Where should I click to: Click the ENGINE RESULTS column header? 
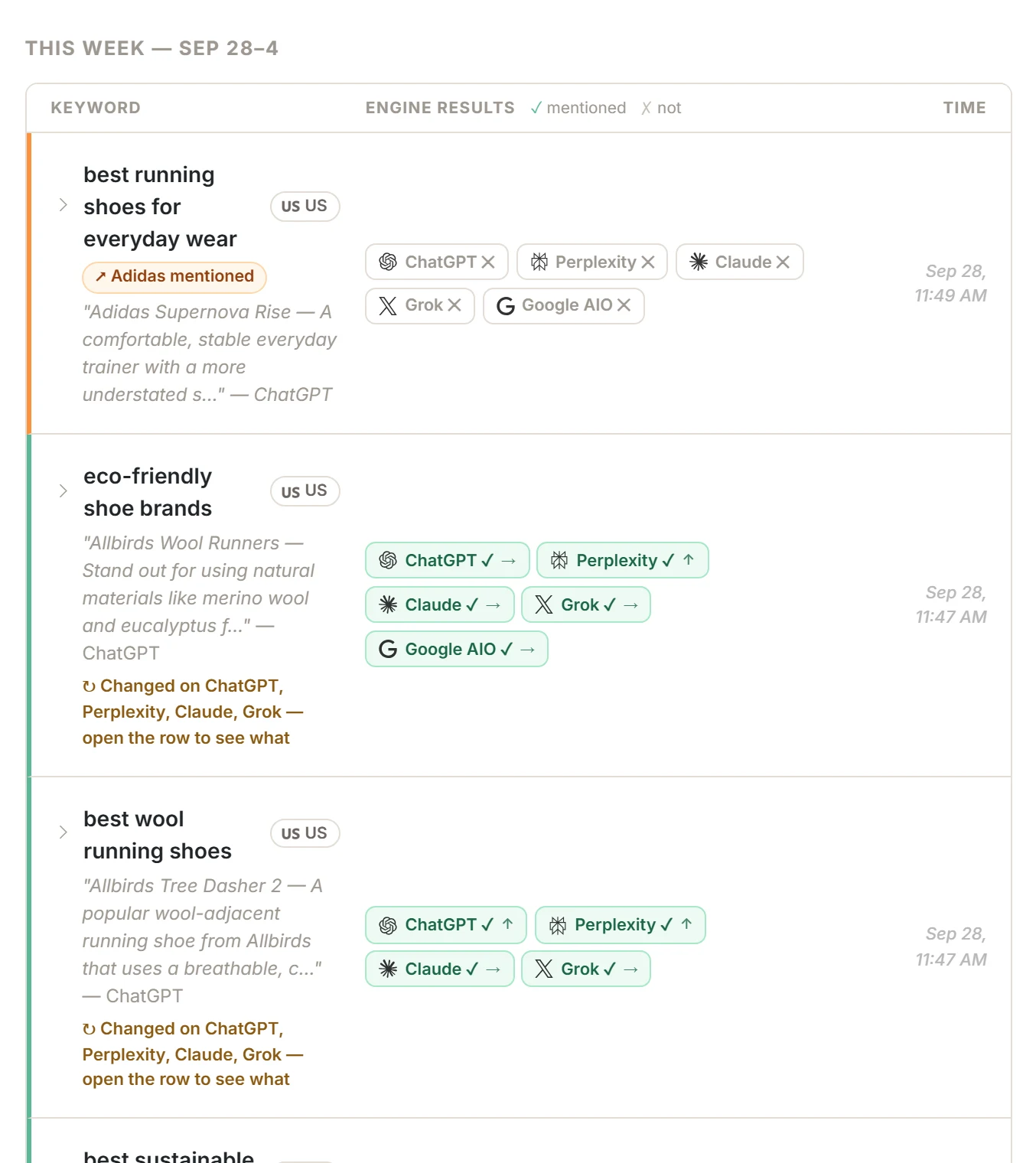point(440,108)
